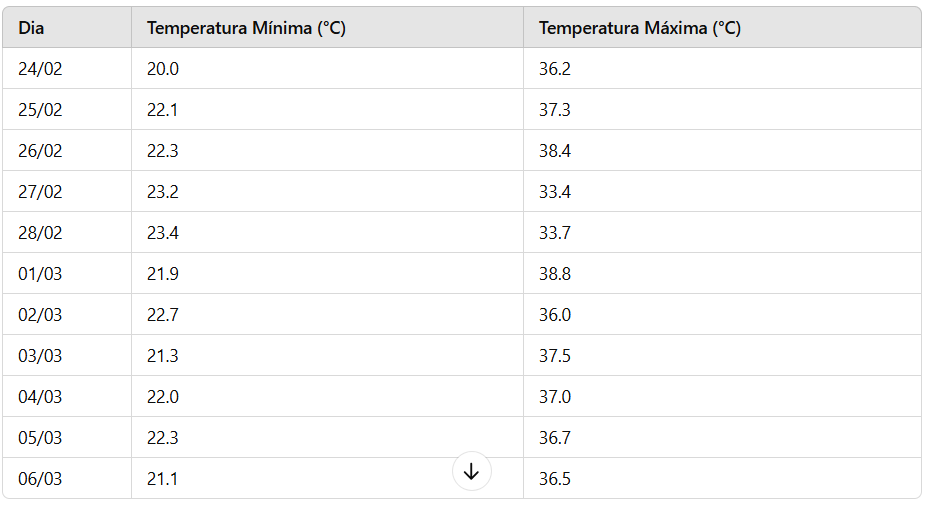Image resolution: width=931 pixels, height=511 pixels.
Task: Click the 21.1 minimum temperature cell
Action: click(327, 478)
